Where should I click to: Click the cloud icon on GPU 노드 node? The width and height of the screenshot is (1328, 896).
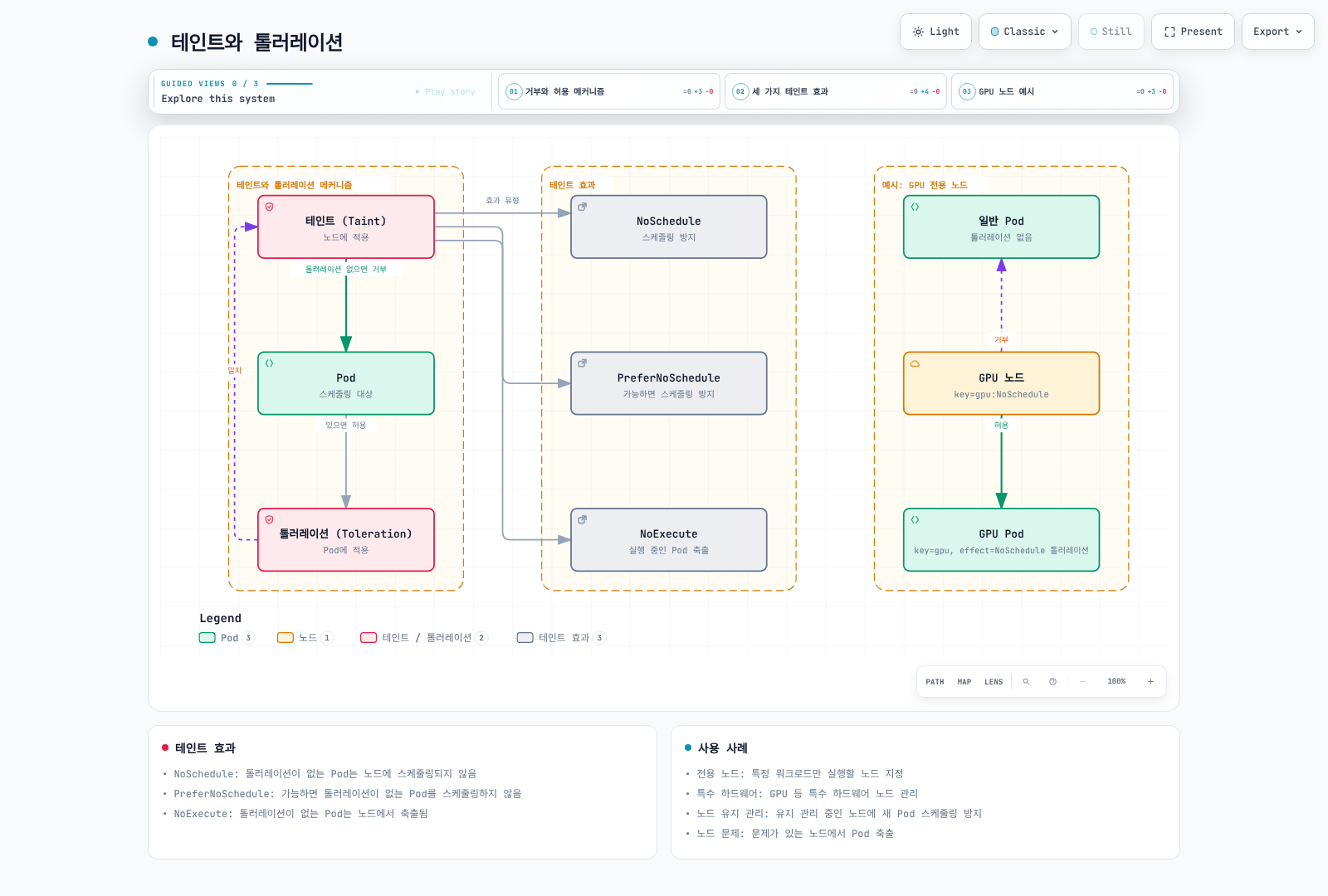click(915, 363)
